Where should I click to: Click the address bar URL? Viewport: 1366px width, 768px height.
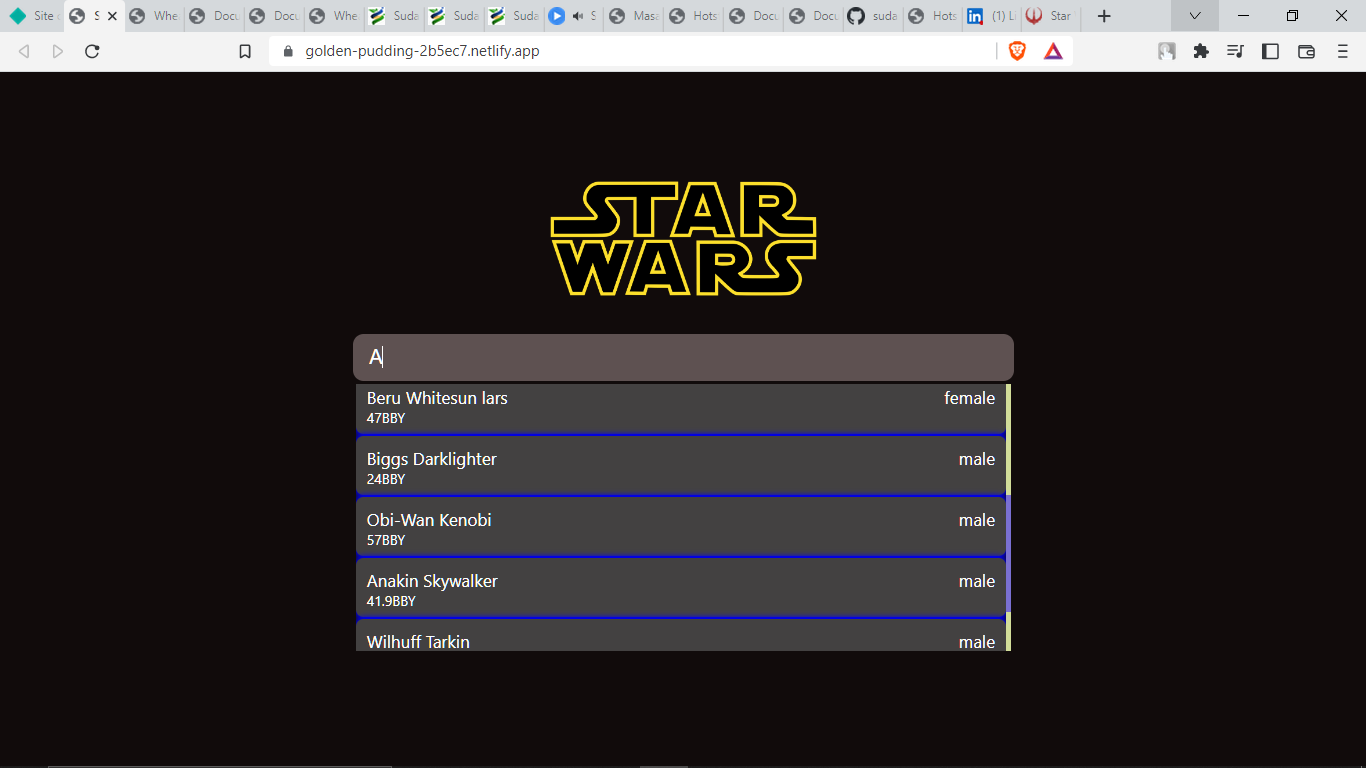click(422, 51)
